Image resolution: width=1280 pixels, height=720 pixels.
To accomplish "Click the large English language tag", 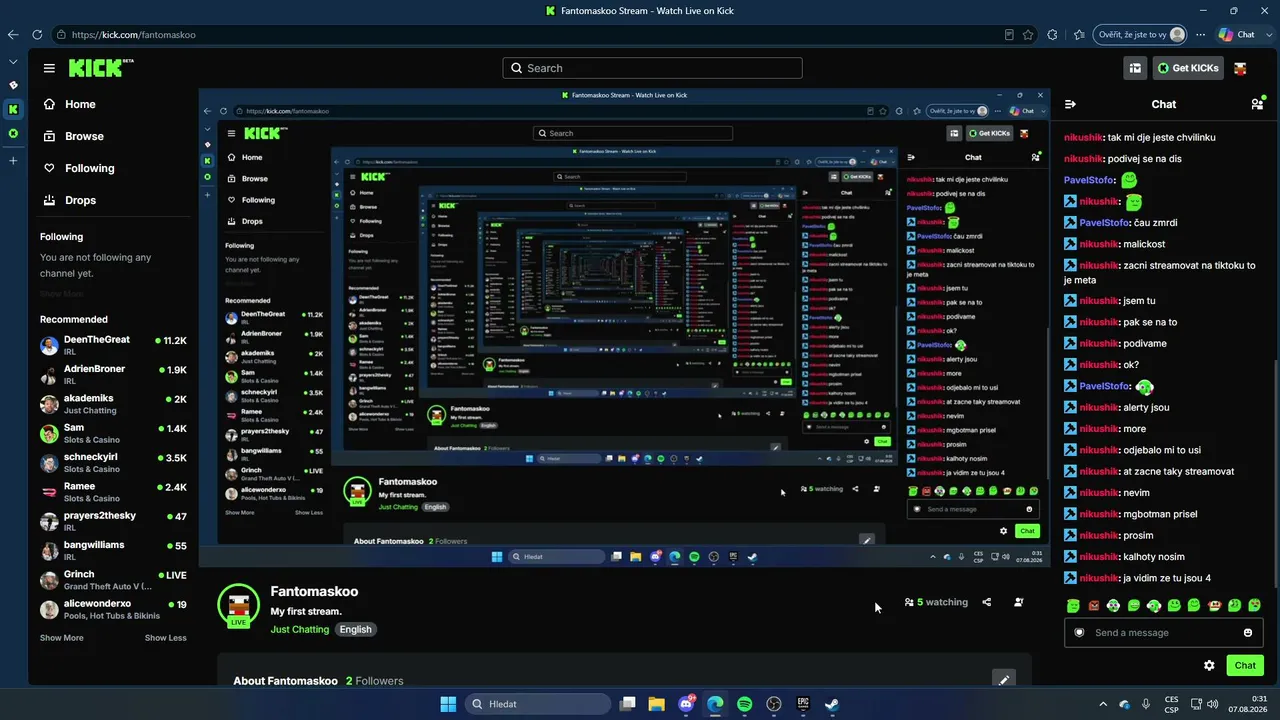I will (355, 629).
